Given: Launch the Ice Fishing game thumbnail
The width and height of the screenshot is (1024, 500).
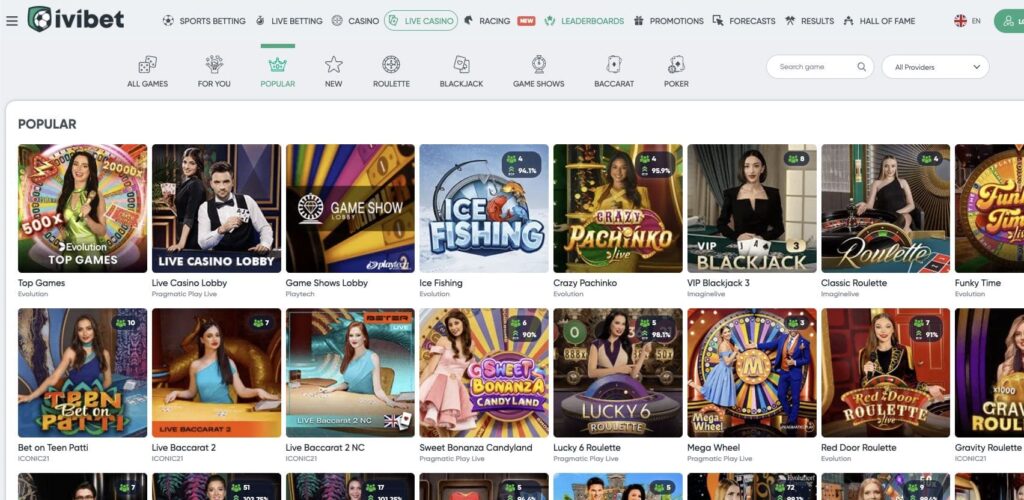Looking at the screenshot, I should (x=484, y=208).
